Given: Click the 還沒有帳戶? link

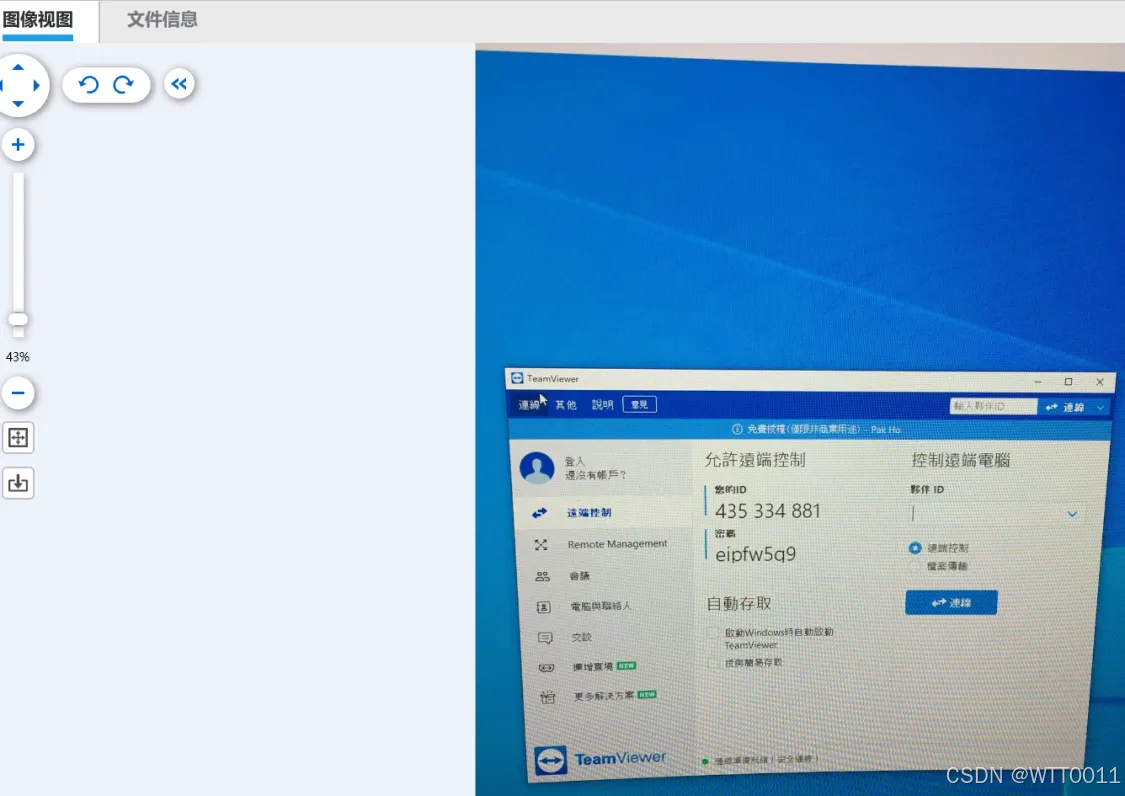Looking at the screenshot, I should pyautogui.click(x=595, y=474).
